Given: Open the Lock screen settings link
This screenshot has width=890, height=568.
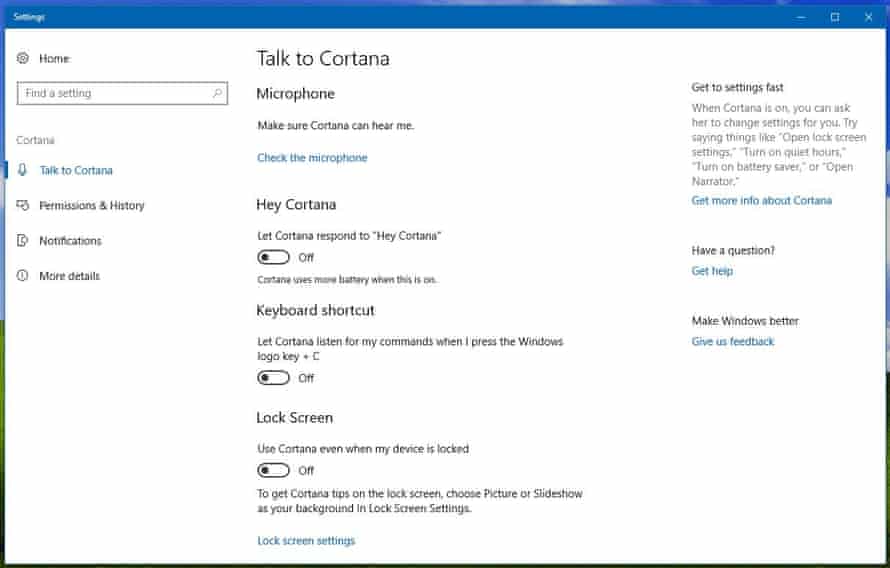Looking at the screenshot, I should coord(306,541).
